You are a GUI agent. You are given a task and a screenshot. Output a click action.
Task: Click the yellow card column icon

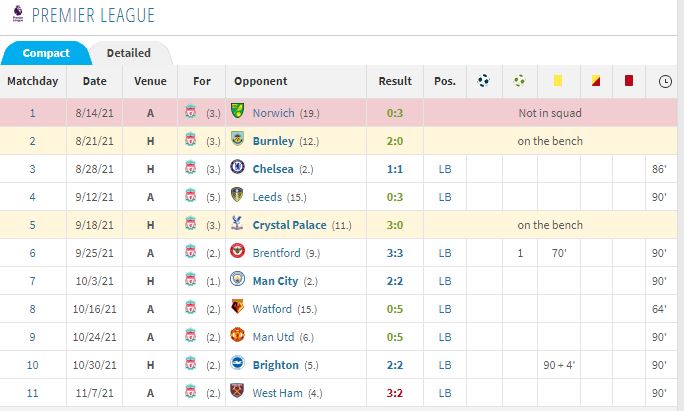(556, 81)
